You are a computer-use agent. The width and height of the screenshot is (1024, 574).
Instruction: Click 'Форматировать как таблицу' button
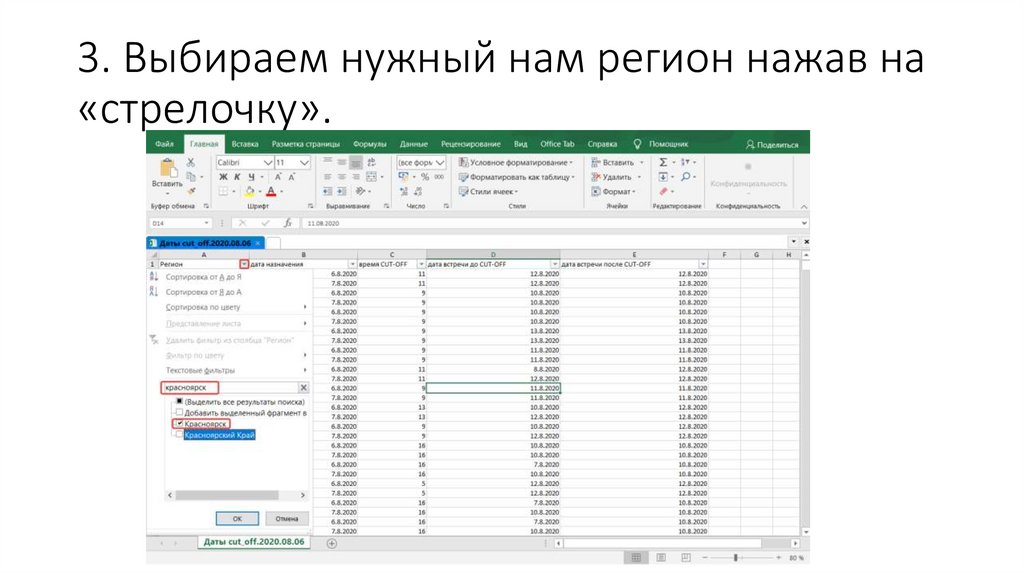point(517,177)
